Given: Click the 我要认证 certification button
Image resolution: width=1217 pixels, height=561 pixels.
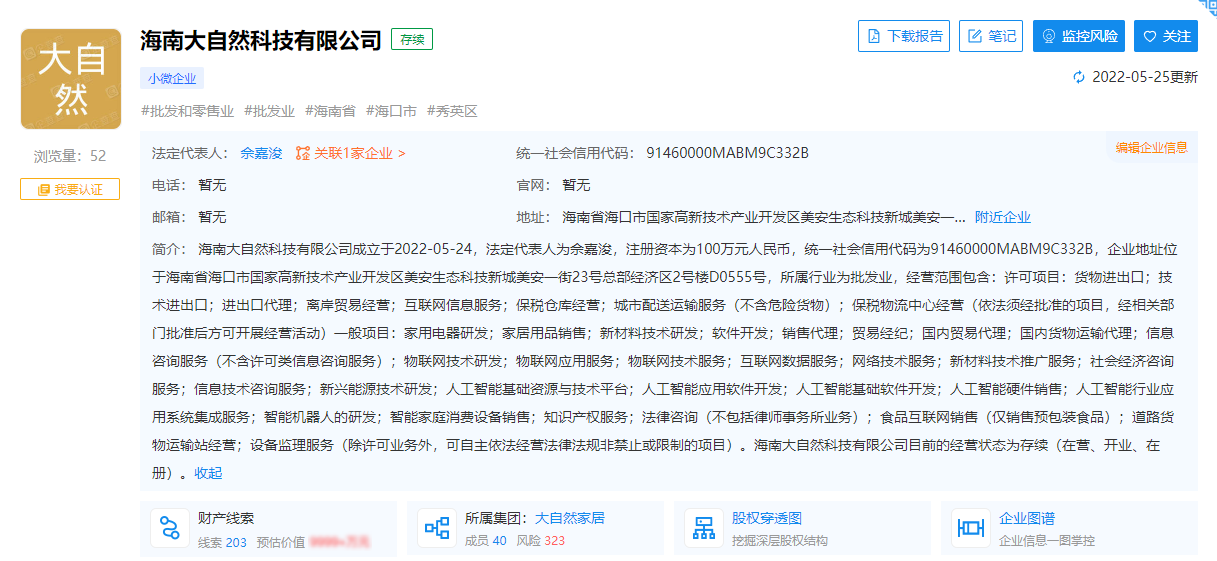Looking at the screenshot, I should 70,189.
